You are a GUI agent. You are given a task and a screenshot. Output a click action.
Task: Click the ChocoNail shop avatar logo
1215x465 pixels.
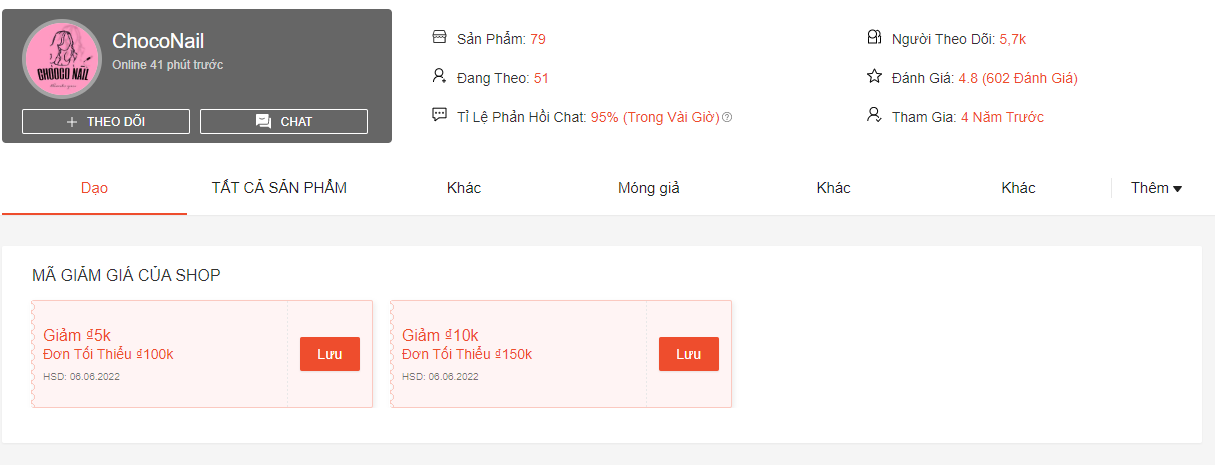(61, 59)
